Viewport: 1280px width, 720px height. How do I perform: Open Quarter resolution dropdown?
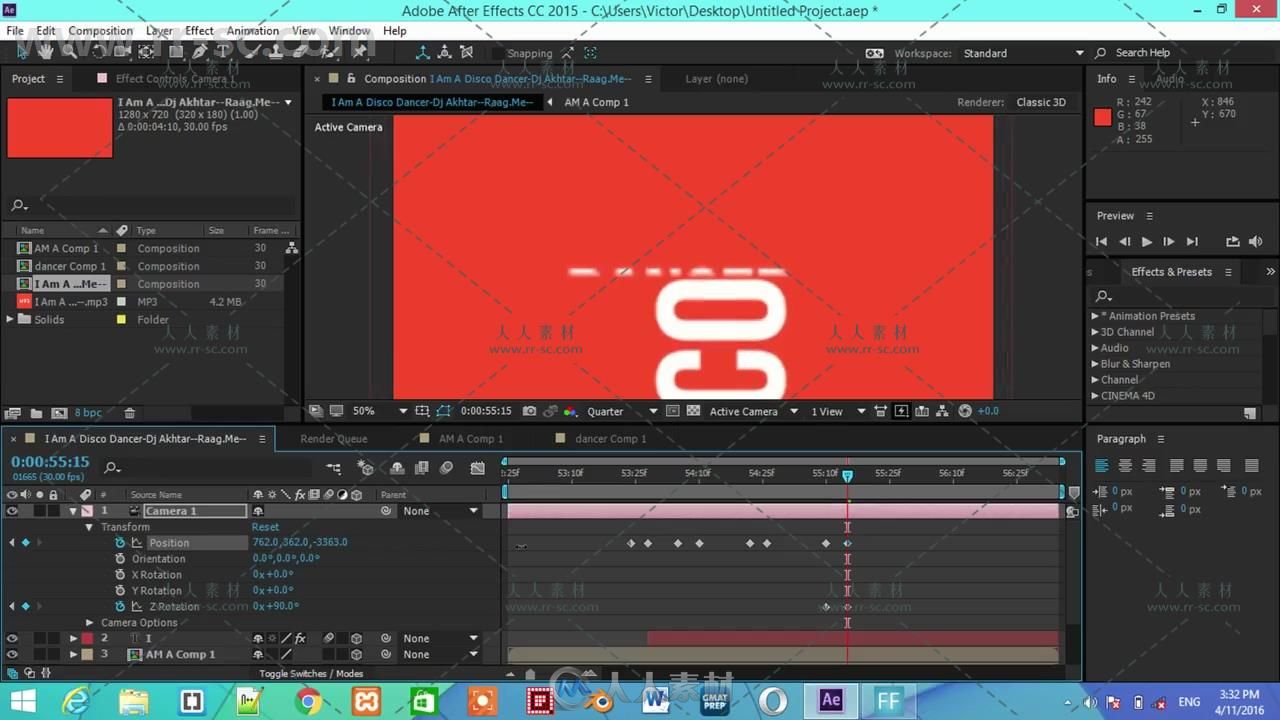621,411
